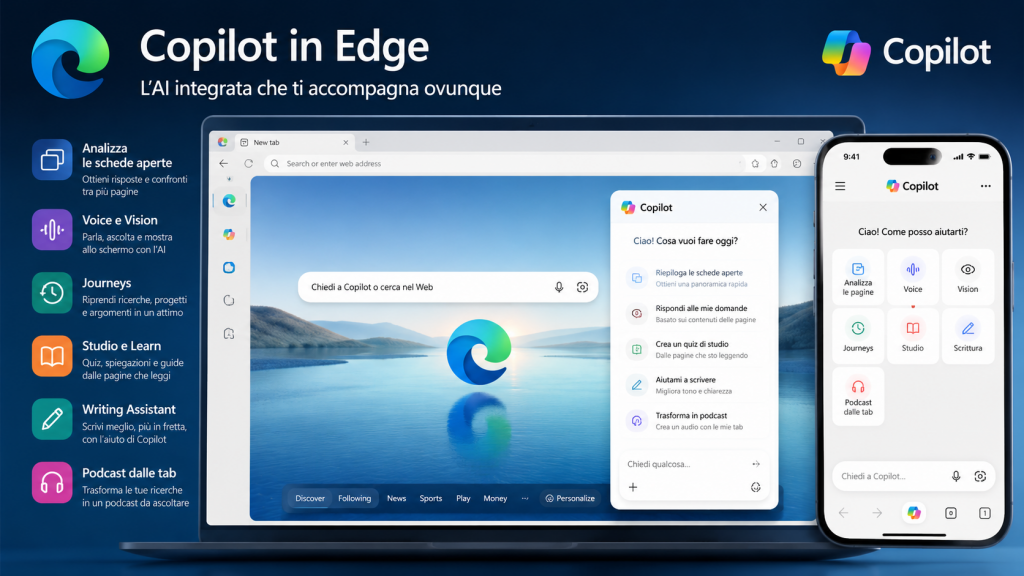Open the Play feed tab
Viewport: 1024px width, 576px height.
[463, 498]
